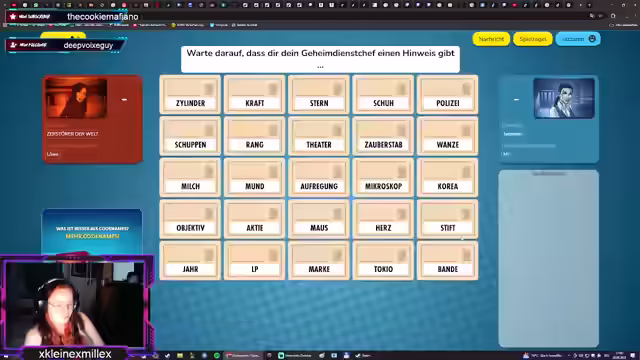Click the red team spymaster portrait

pyautogui.click(x=76, y=98)
